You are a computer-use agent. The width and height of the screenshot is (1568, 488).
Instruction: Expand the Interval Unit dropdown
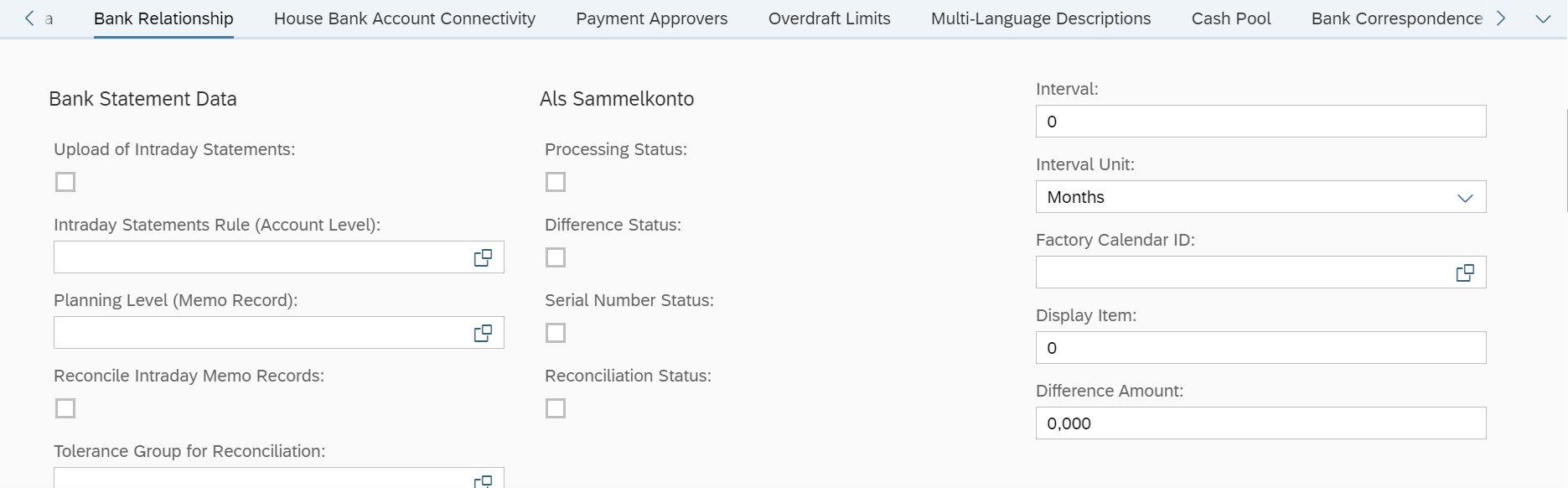pos(1260,197)
